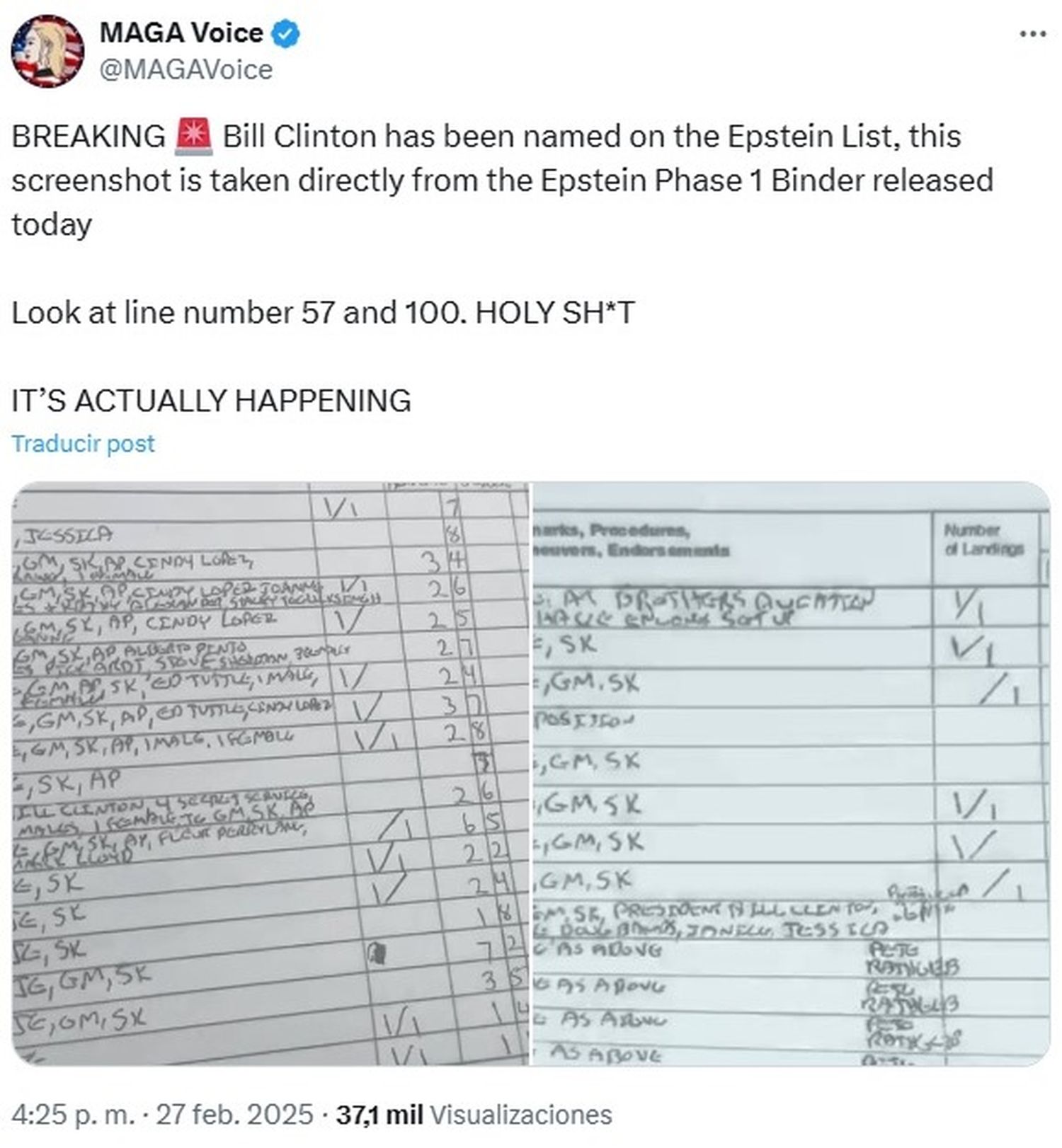Click the POSITION entry in right image
This screenshot has height=1148, width=1062.
(585, 721)
